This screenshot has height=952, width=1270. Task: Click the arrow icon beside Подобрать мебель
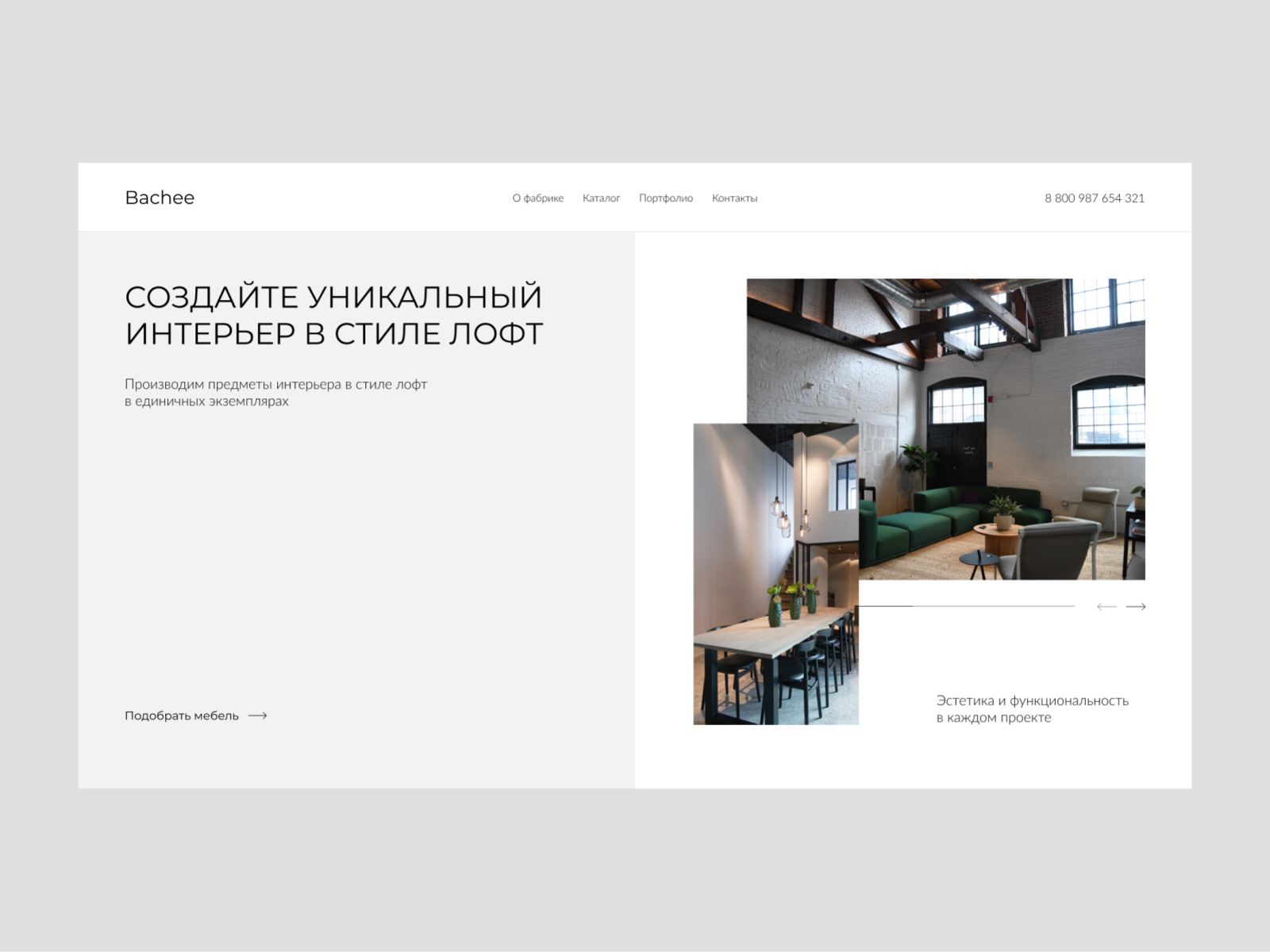pos(257,716)
